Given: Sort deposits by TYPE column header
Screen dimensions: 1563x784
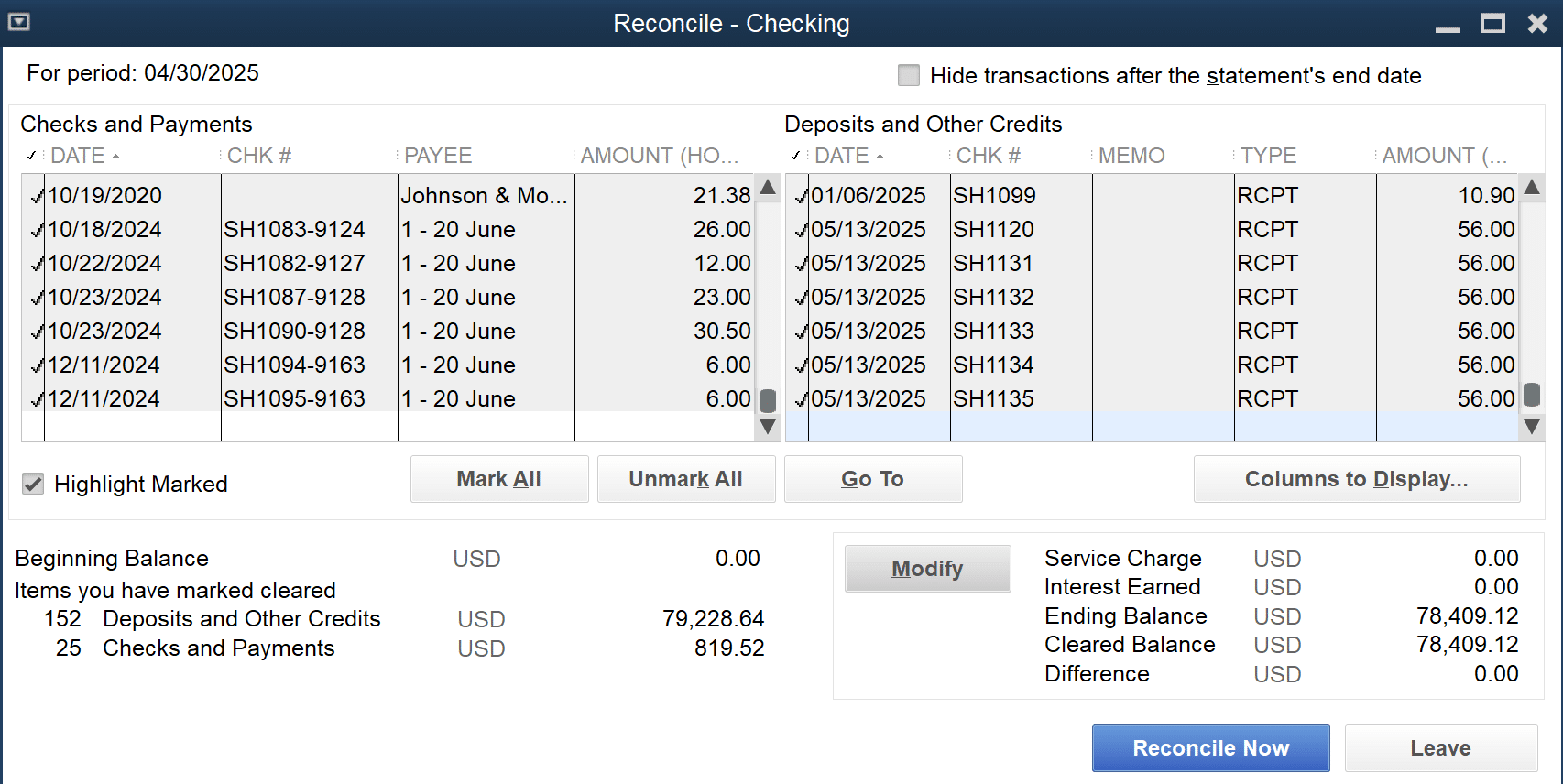Looking at the screenshot, I should coord(1268,156).
